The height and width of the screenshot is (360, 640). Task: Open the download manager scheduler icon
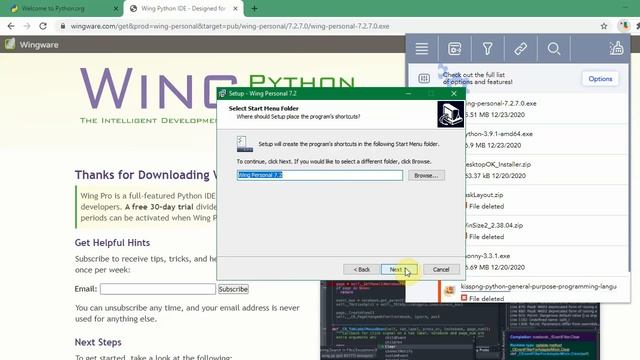455,49
